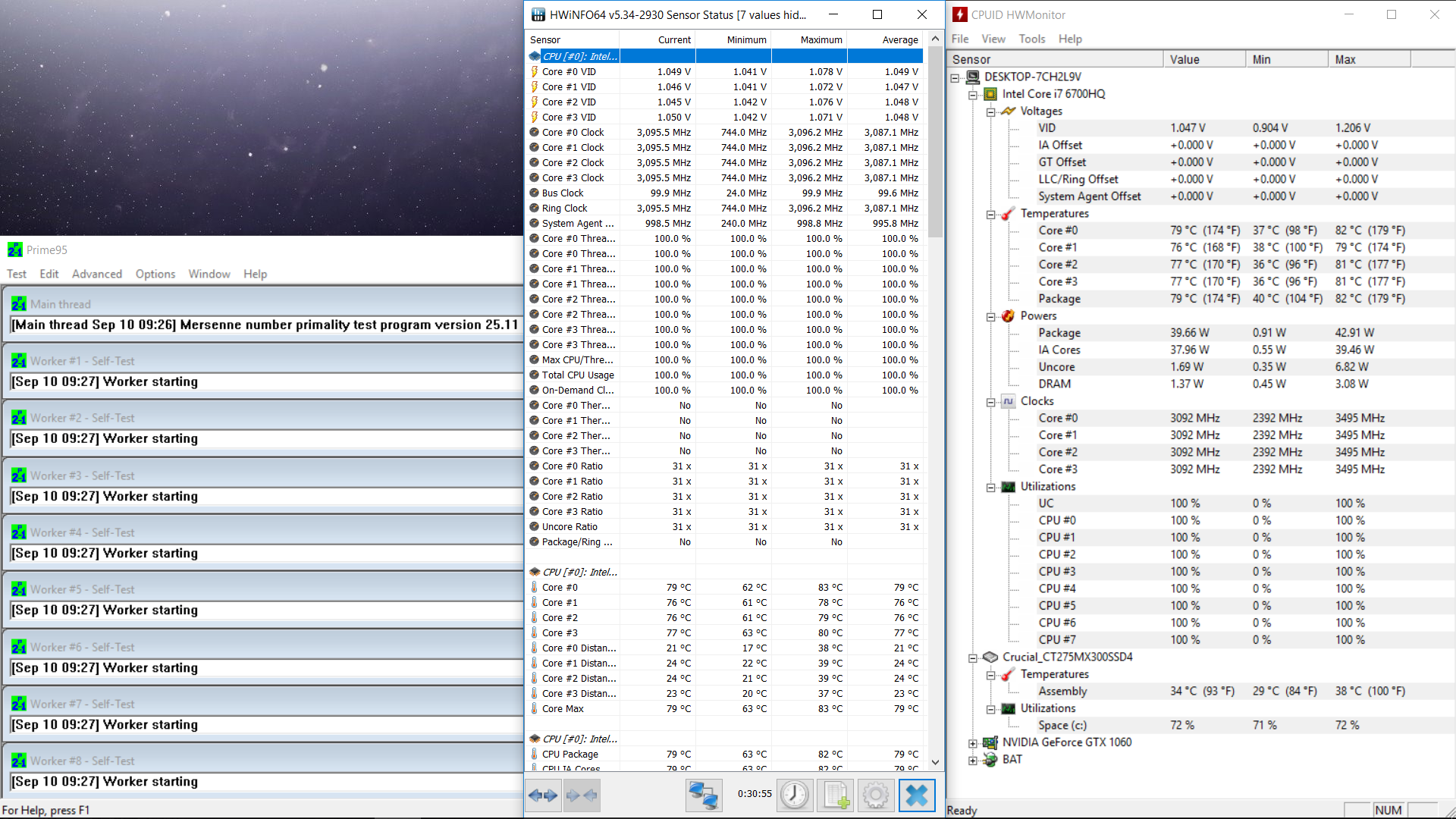
Task: Open Prime95 Window menu
Action: point(209,274)
